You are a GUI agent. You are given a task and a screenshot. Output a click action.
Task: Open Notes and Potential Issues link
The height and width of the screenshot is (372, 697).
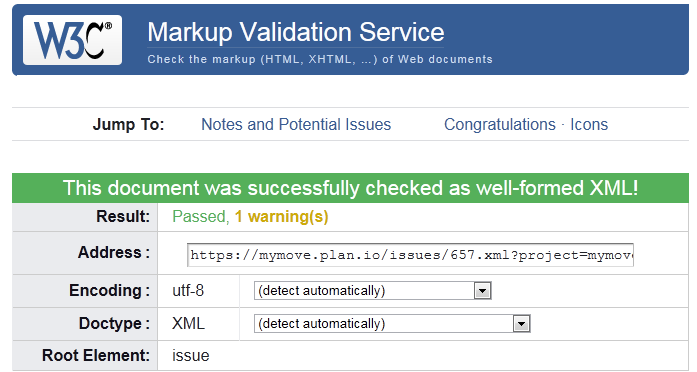pos(296,124)
